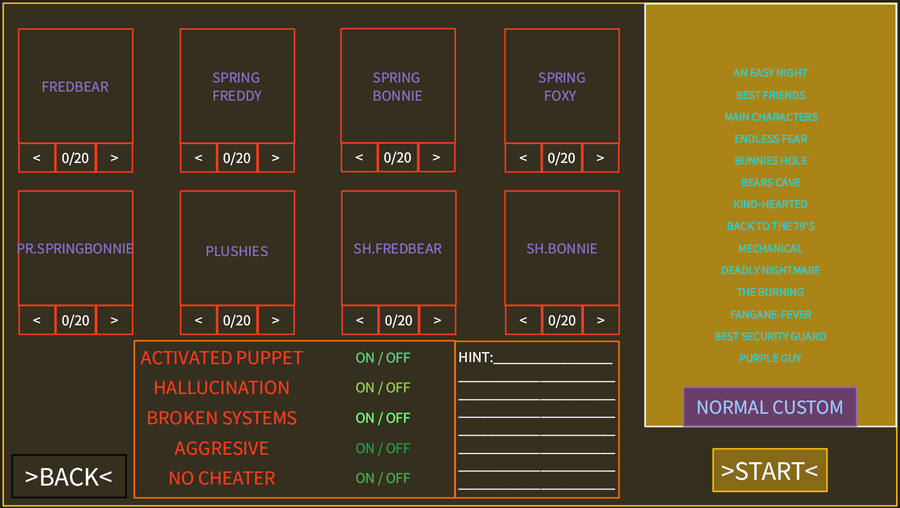Go back with the >BACK< button
The image size is (900, 508).
point(69,476)
